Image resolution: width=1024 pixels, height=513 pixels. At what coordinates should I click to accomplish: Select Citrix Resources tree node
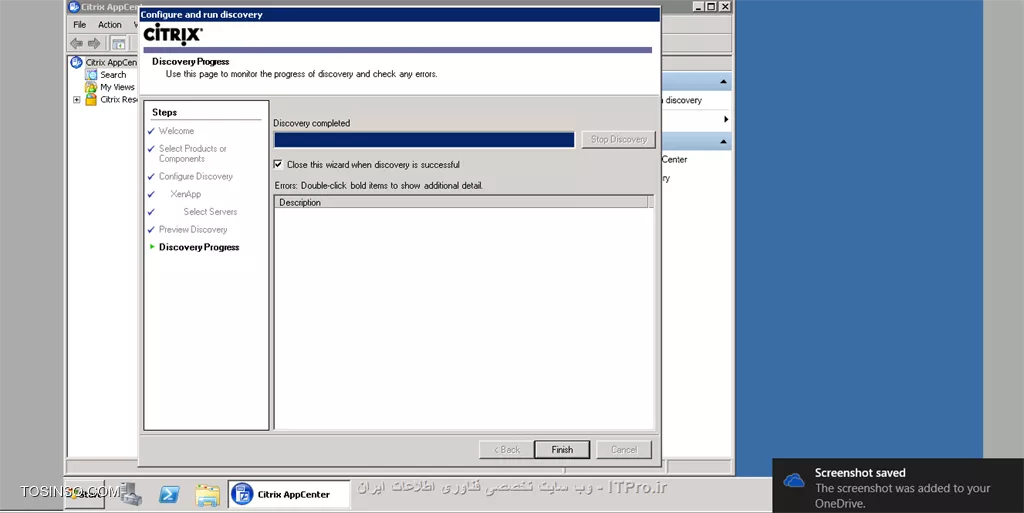pyautogui.click(x=118, y=99)
